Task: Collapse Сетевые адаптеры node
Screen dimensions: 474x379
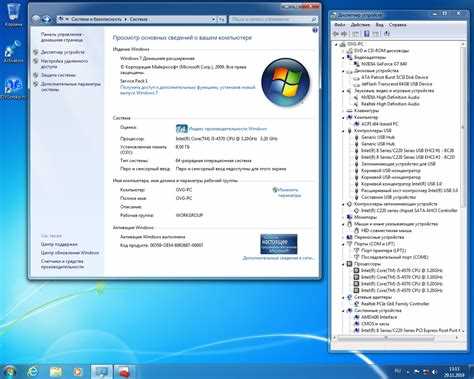Action: (x=343, y=297)
